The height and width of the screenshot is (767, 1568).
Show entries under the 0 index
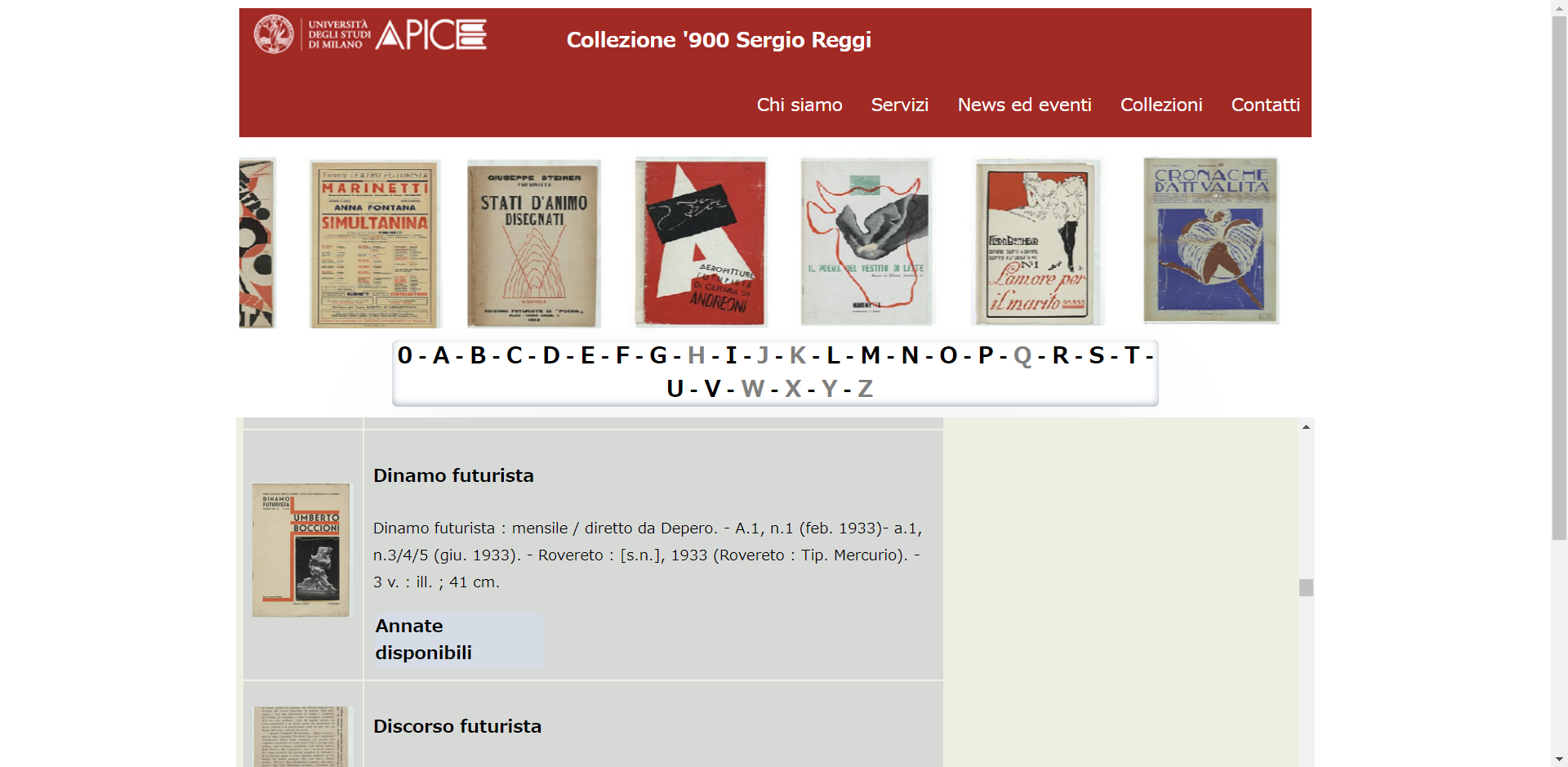pyautogui.click(x=404, y=355)
